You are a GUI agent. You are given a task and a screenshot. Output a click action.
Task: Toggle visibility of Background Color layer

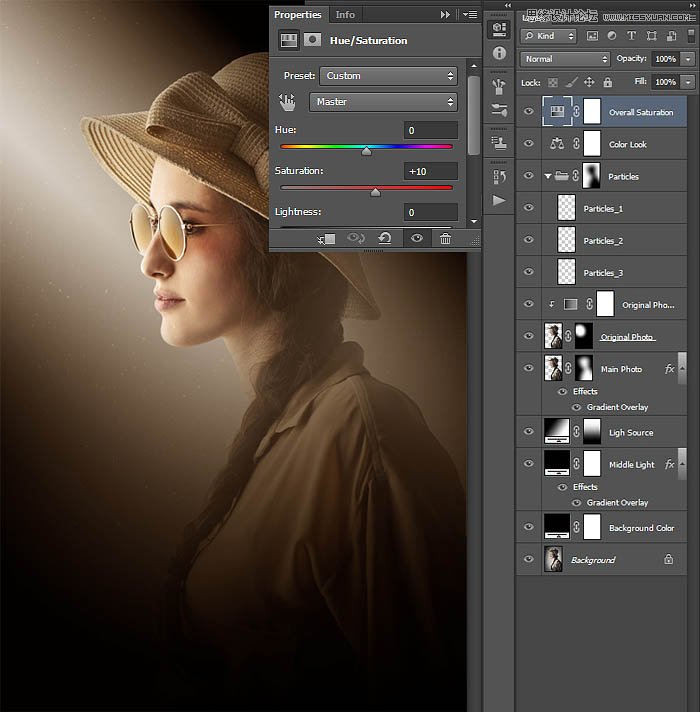point(529,528)
